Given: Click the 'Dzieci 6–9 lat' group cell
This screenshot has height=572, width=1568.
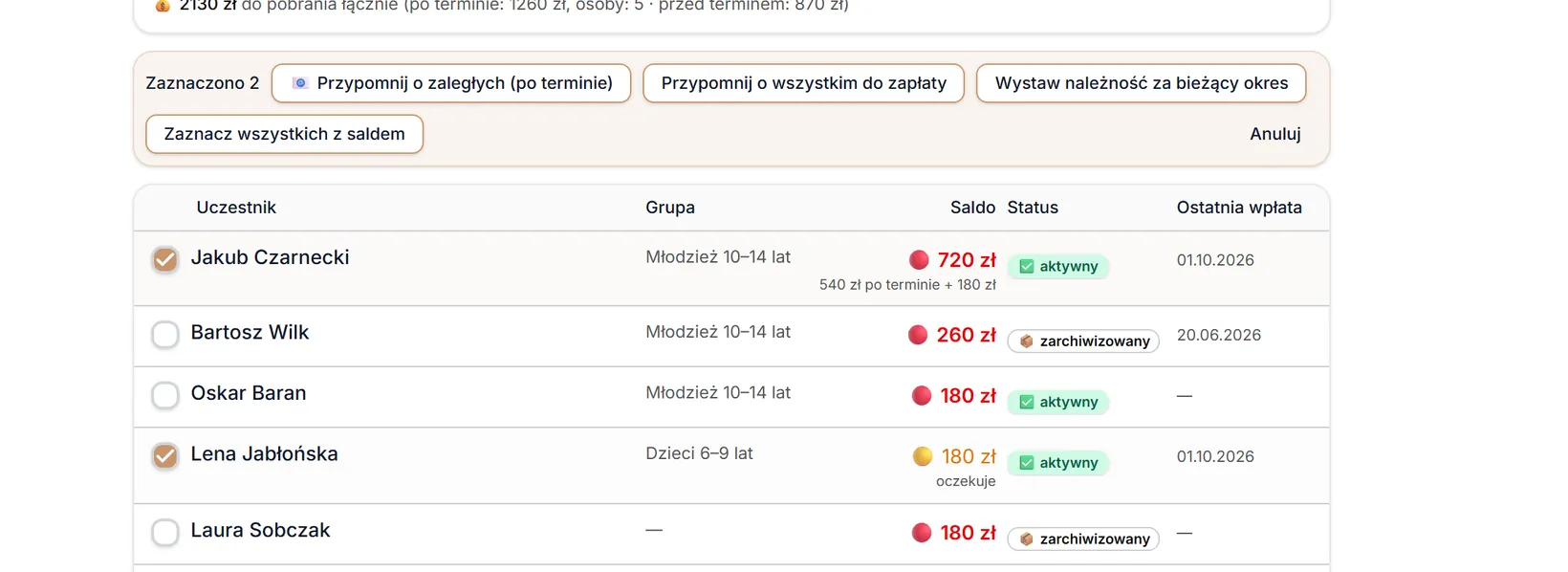Looking at the screenshot, I should 699,453.
